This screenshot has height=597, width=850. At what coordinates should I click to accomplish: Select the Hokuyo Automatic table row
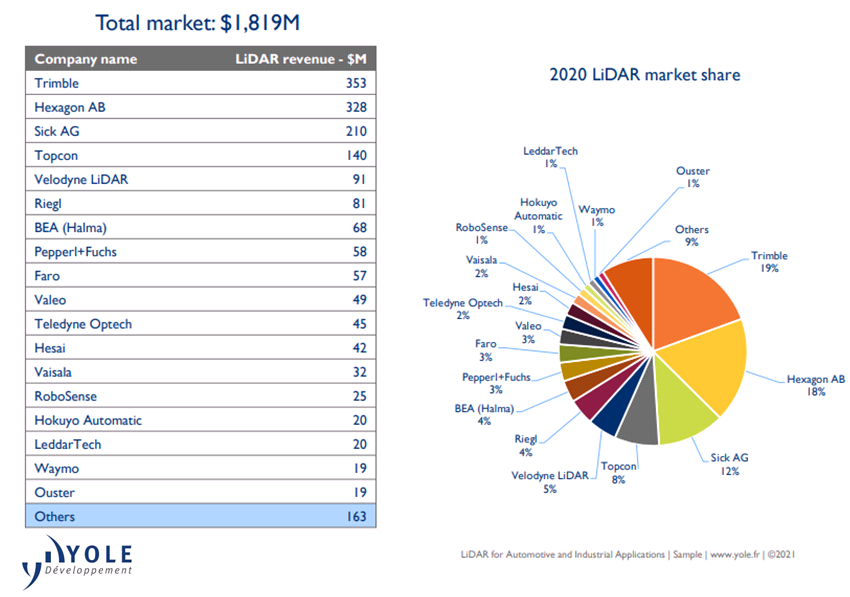point(201,420)
